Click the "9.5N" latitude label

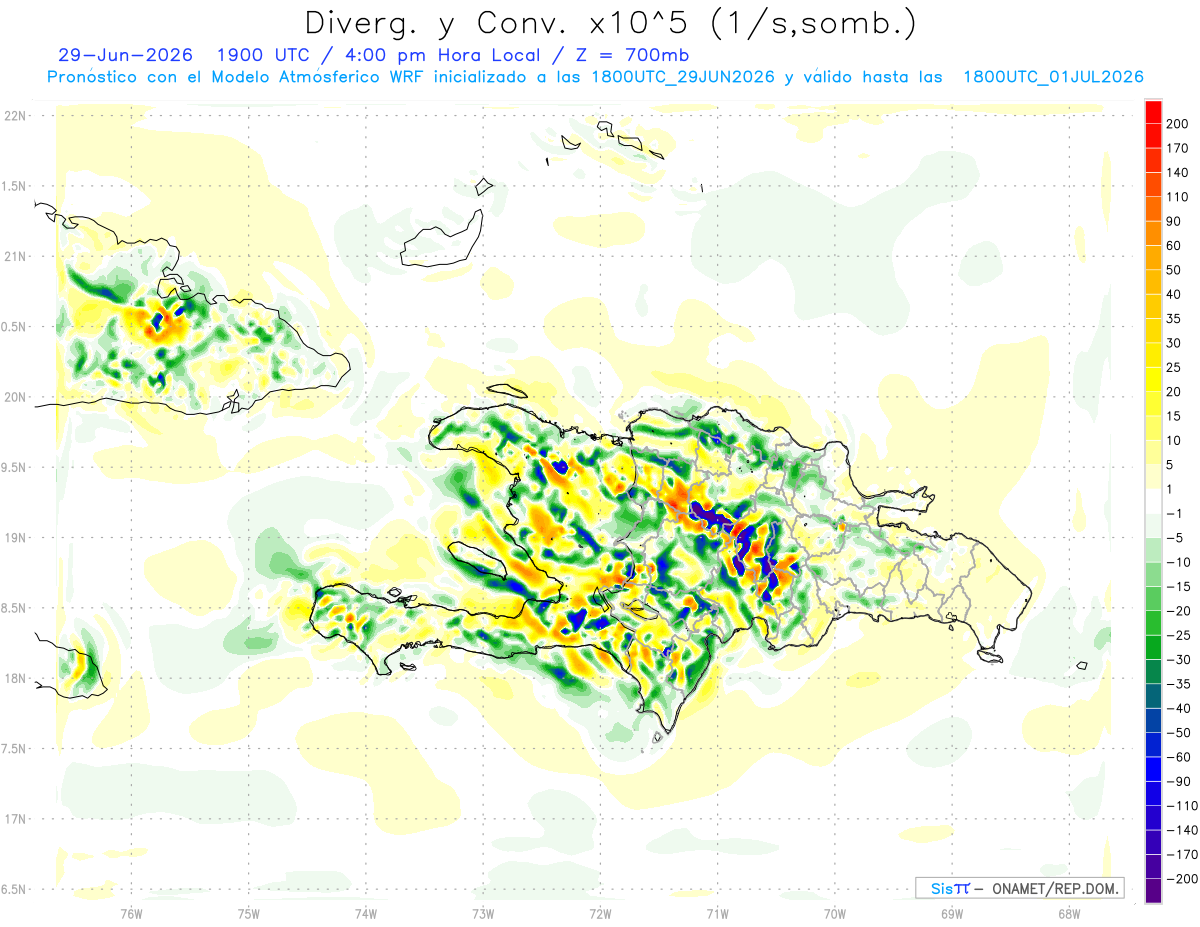click(x=15, y=467)
